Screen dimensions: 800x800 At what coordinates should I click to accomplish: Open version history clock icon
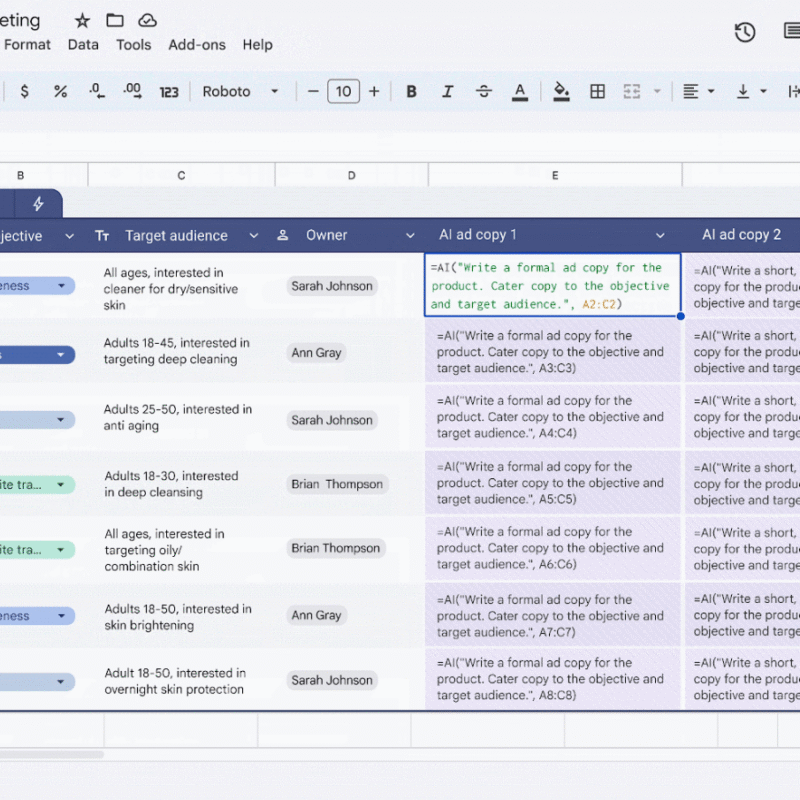pos(745,32)
